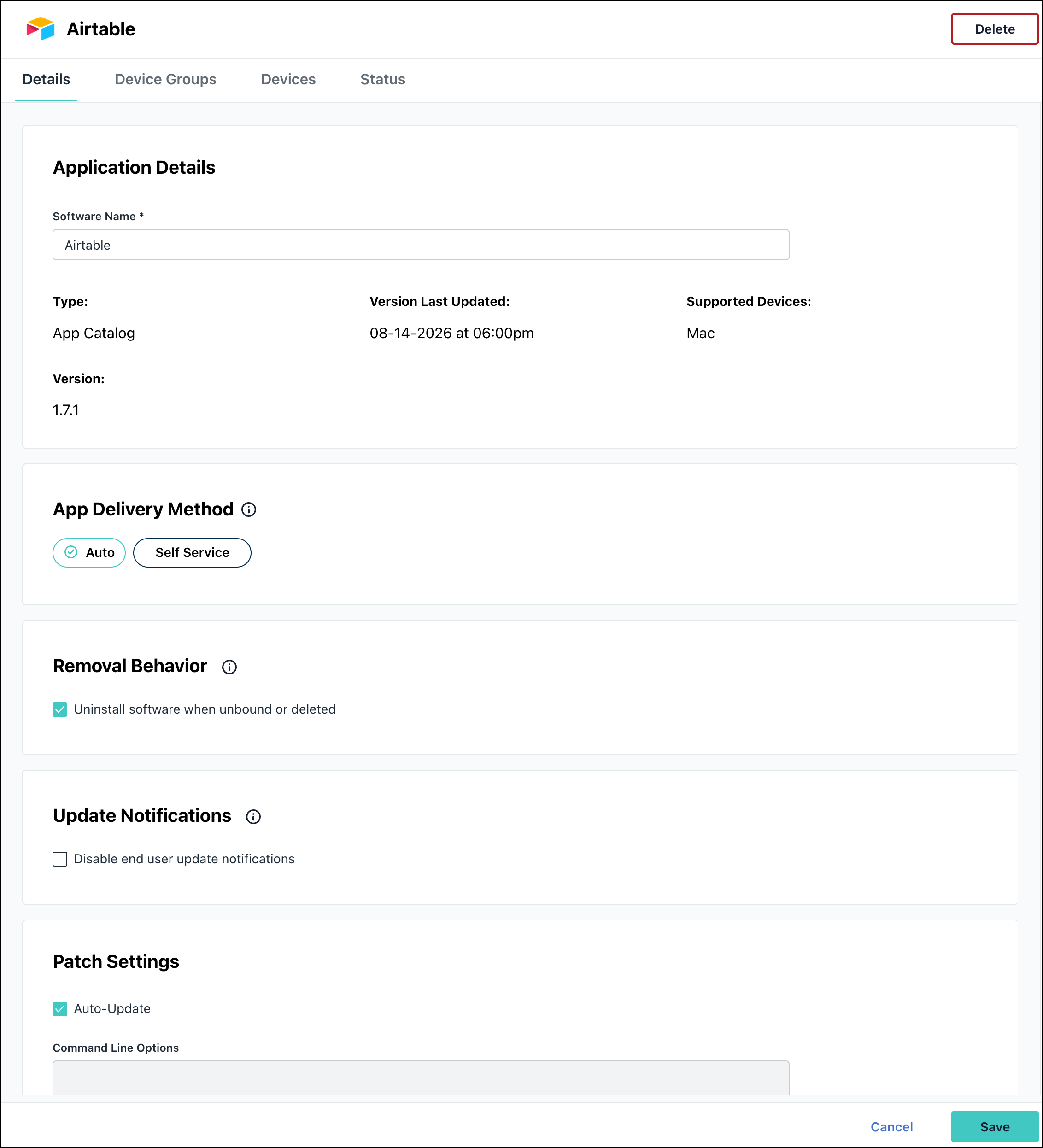Viewport: 1043px width, 1148px height.
Task: Open the Devices tab
Action: tap(288, 79)
